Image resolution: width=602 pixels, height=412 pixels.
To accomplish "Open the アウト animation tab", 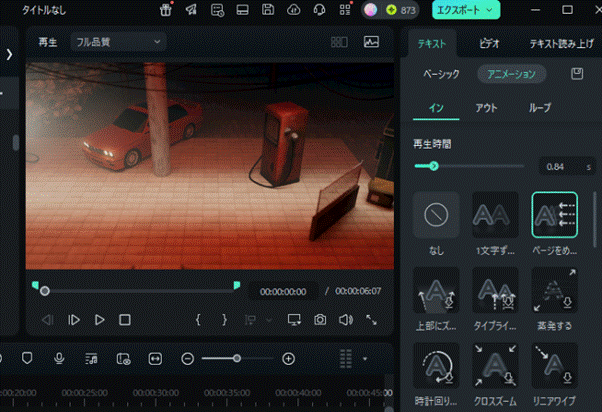I will (x=486, y=107).
